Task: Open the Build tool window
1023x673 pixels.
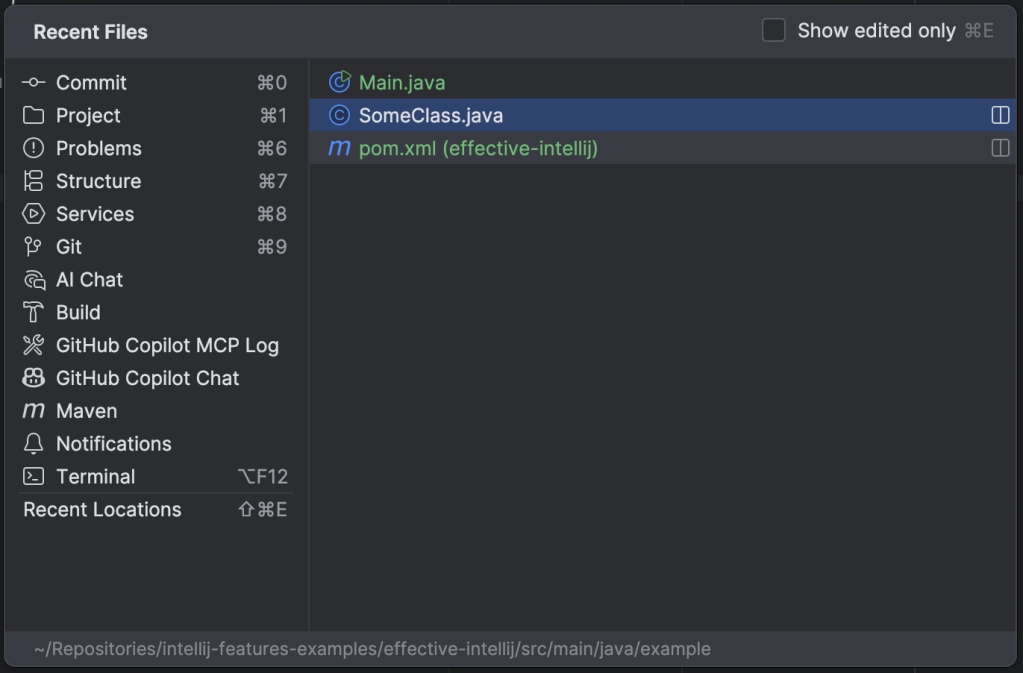Action: (x=76, y=312)
